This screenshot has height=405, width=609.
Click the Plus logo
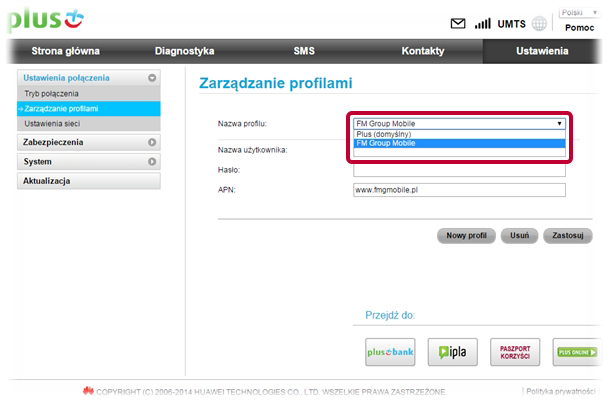pyautogui.click(x=46, y=19)
